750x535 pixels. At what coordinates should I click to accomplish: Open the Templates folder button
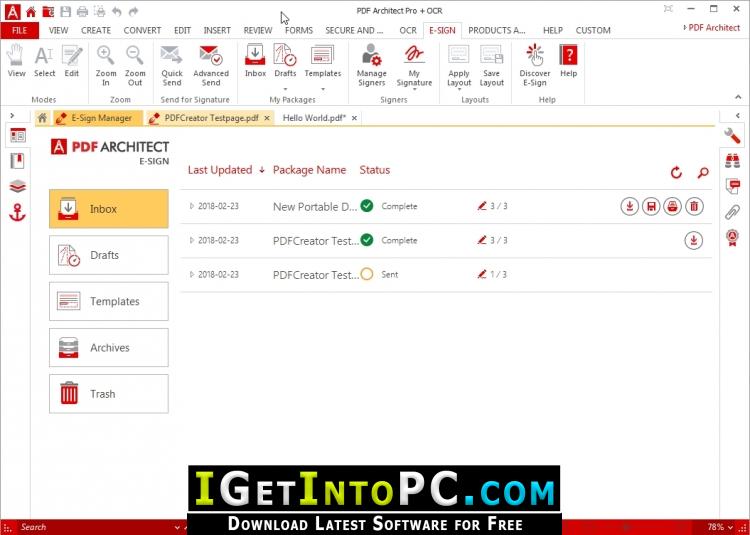point(109,301)
